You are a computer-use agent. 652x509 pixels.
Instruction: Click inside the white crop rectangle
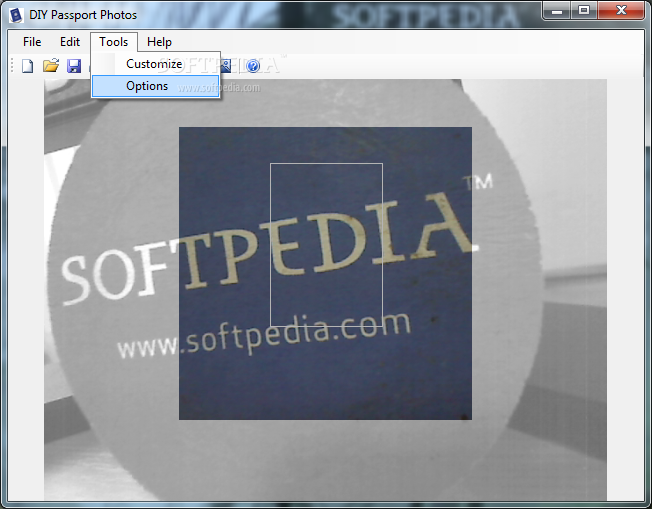(326, 245)
